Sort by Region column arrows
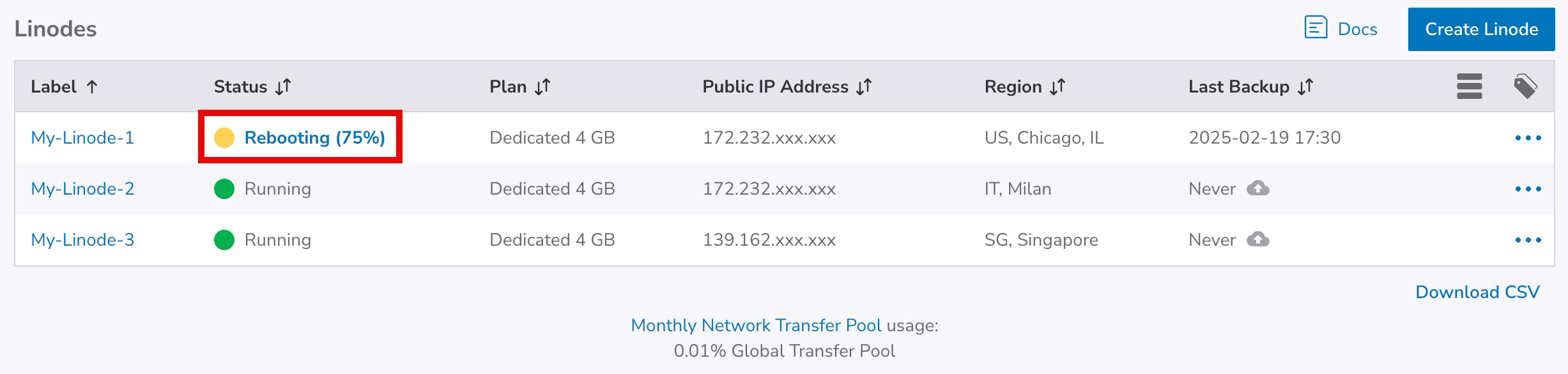Screen dimensions: 1568x374 pos(1057,86)
